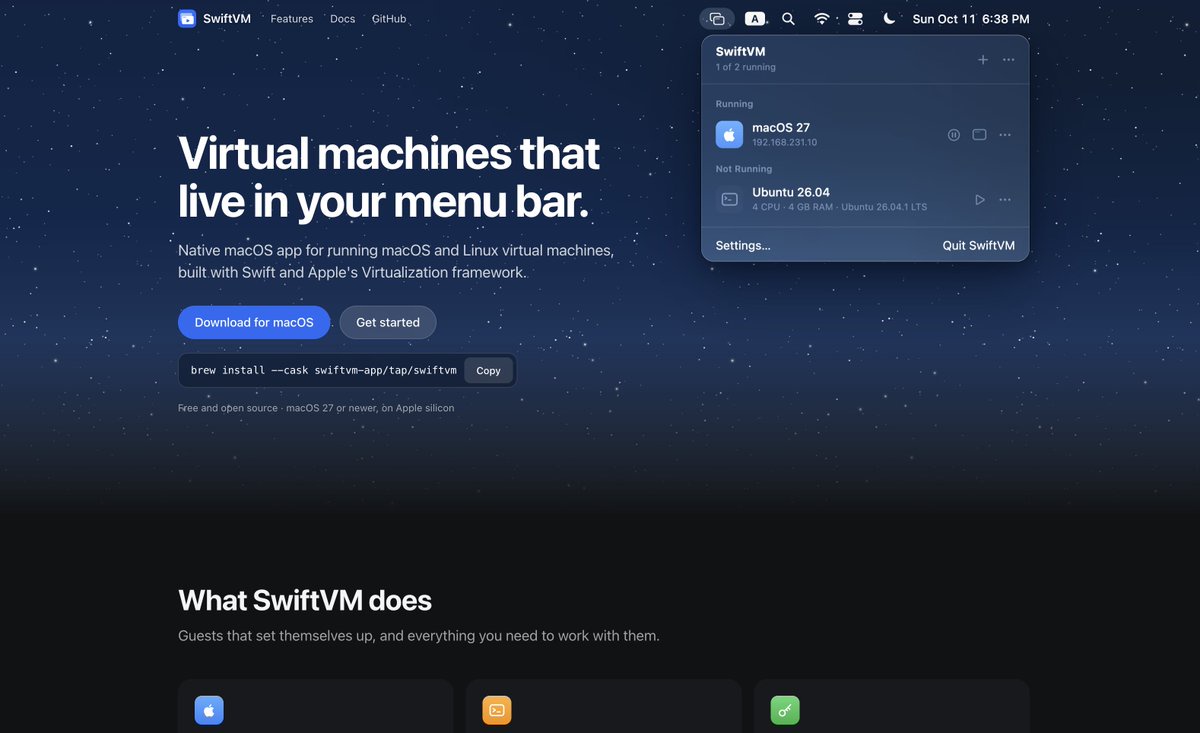The height and width of the screenshot is (733, 1200).
Task: Click the Wi-Fi status icon
Action: tap(821, 19)
